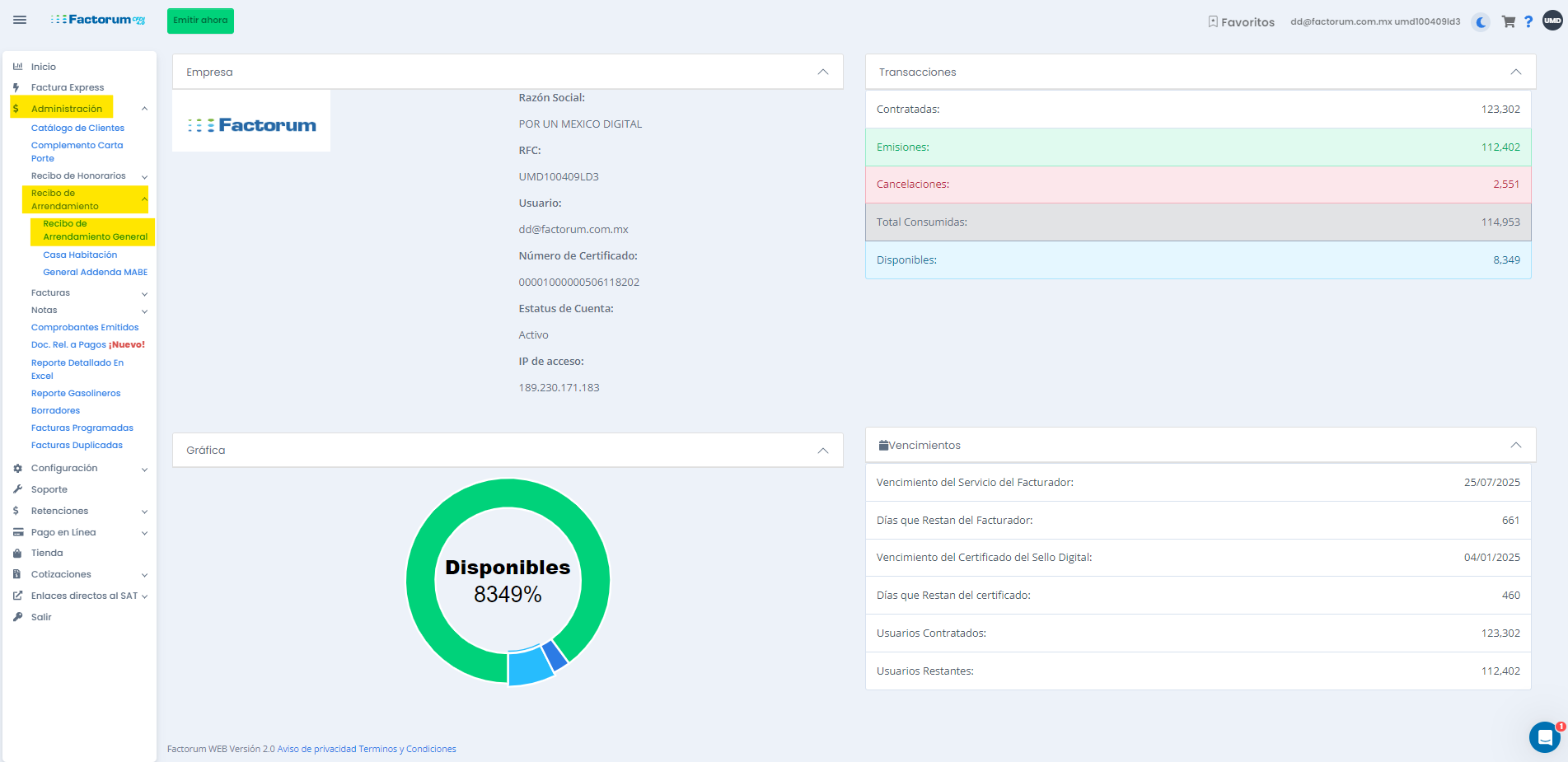Click the account email in header
This screenshot has height=762, width=1568.
coord(1375,22)
